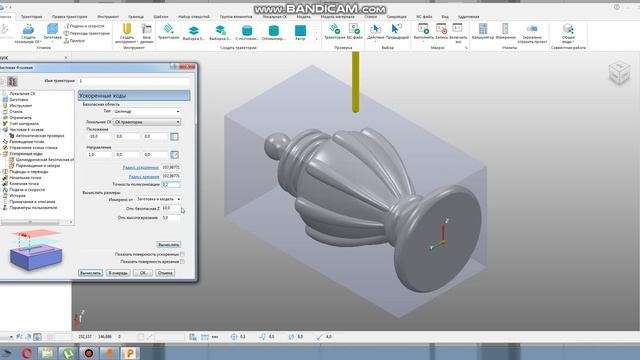Viewport: 640px width, 360px height.
Task: Open the NC-файл ribbon tab
Action: pos(424,17)
